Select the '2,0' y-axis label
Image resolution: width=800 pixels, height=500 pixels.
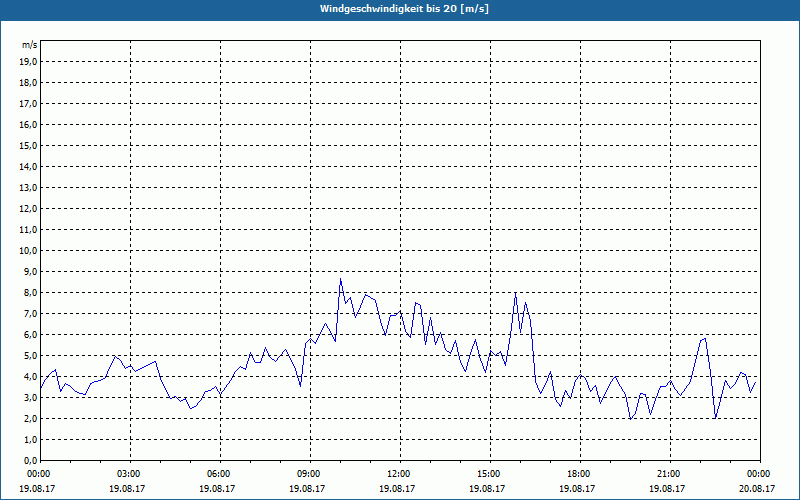pos(30,418)
